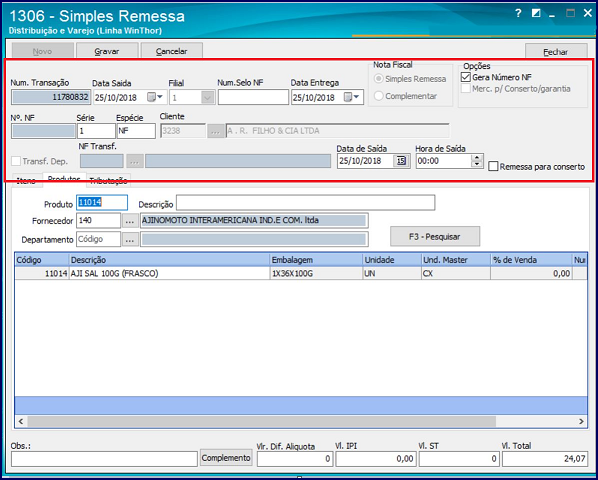Image resolution: width=598 pixels, height=480 pixels.
Task: Click the Vl. Total field
Action: [x=545, y=459]
